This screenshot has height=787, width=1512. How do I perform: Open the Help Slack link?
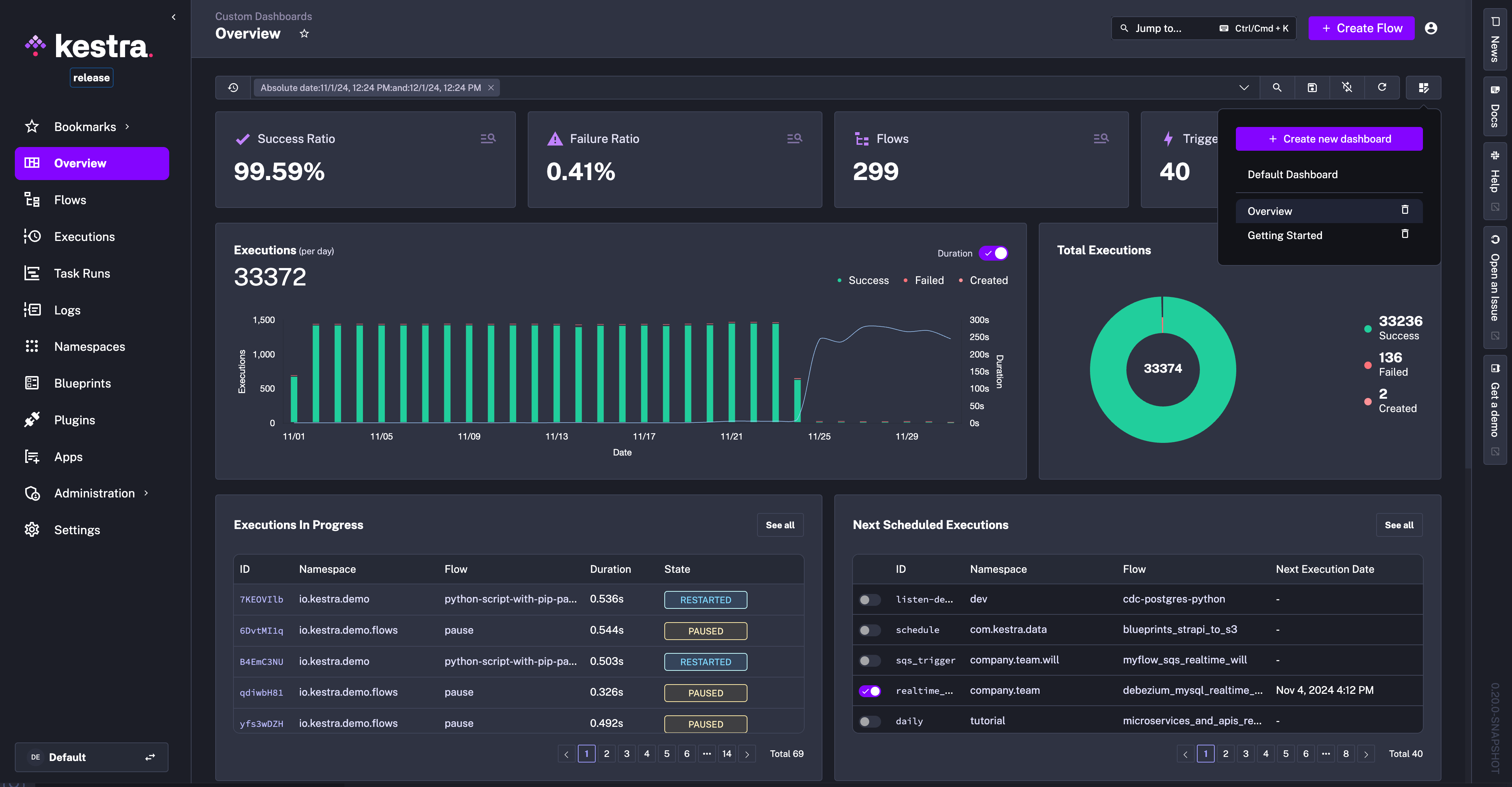click(x=1495, y=180)
